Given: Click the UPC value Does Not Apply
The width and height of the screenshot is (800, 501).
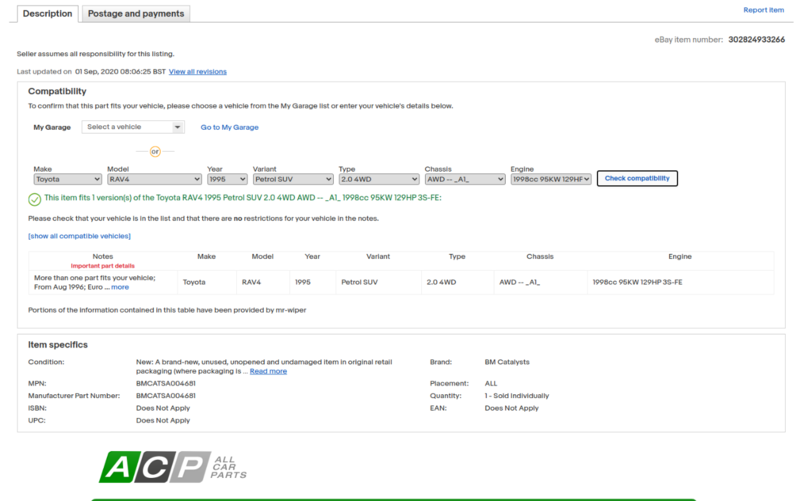Looking at the screenshot, I should 163,420.
